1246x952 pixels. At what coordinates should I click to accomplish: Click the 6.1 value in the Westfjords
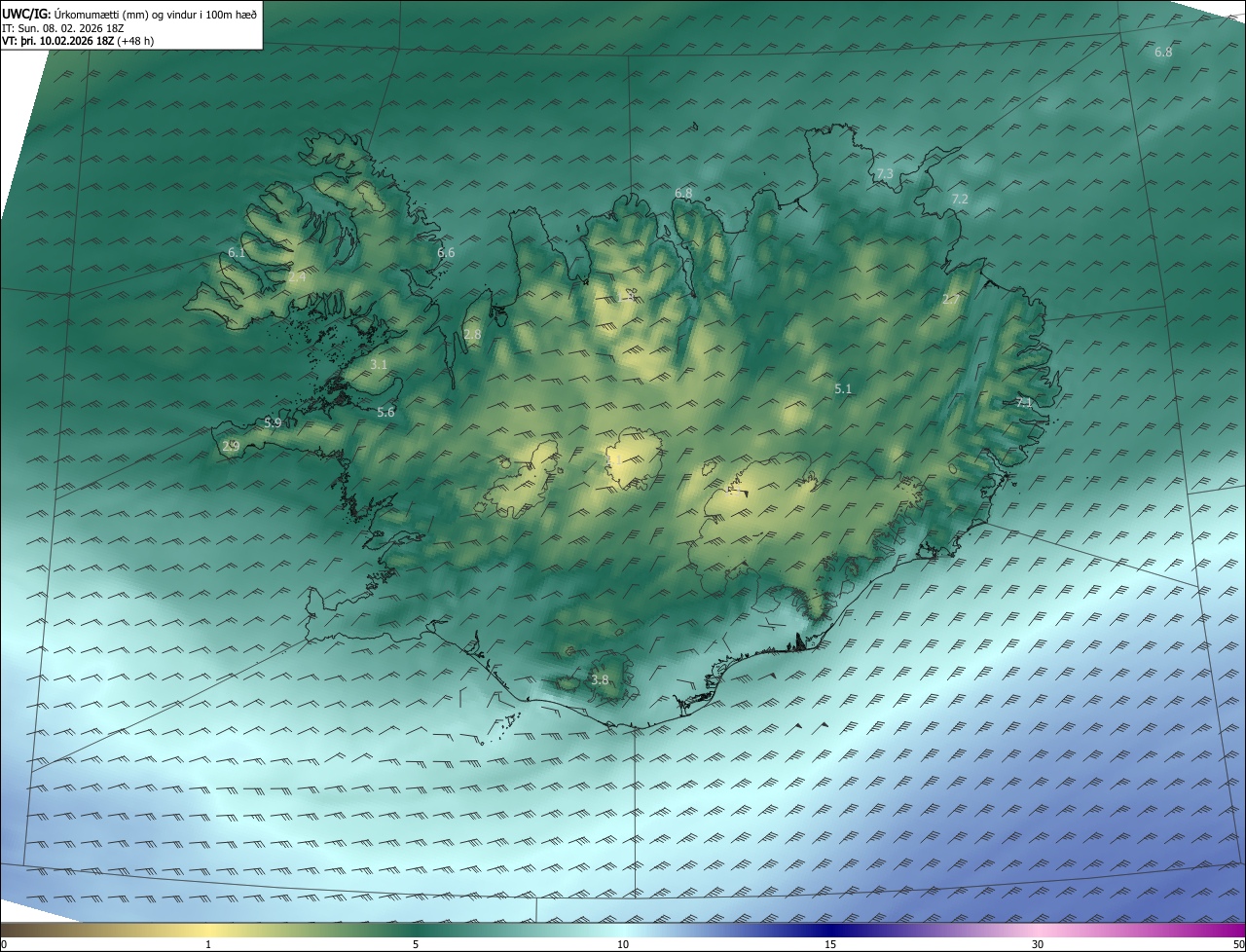click(x=237, y=253)
